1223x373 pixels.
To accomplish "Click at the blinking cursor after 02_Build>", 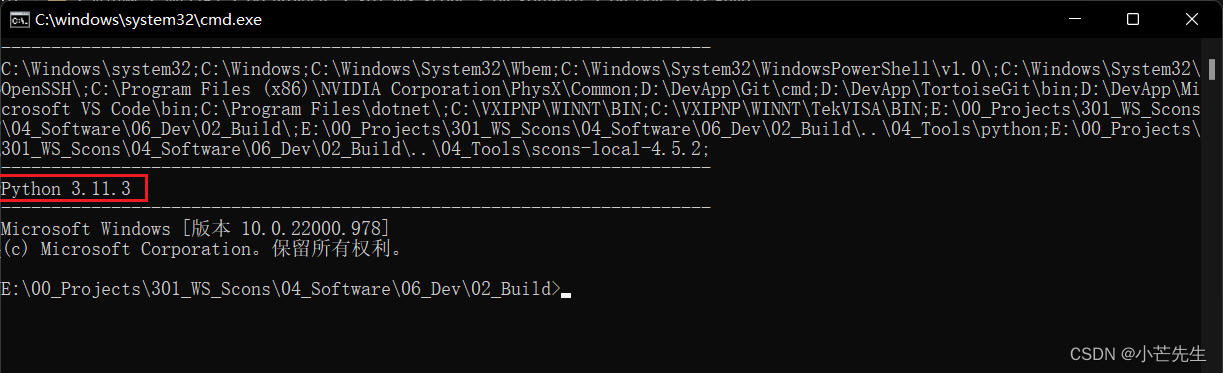I will (566, 294).
